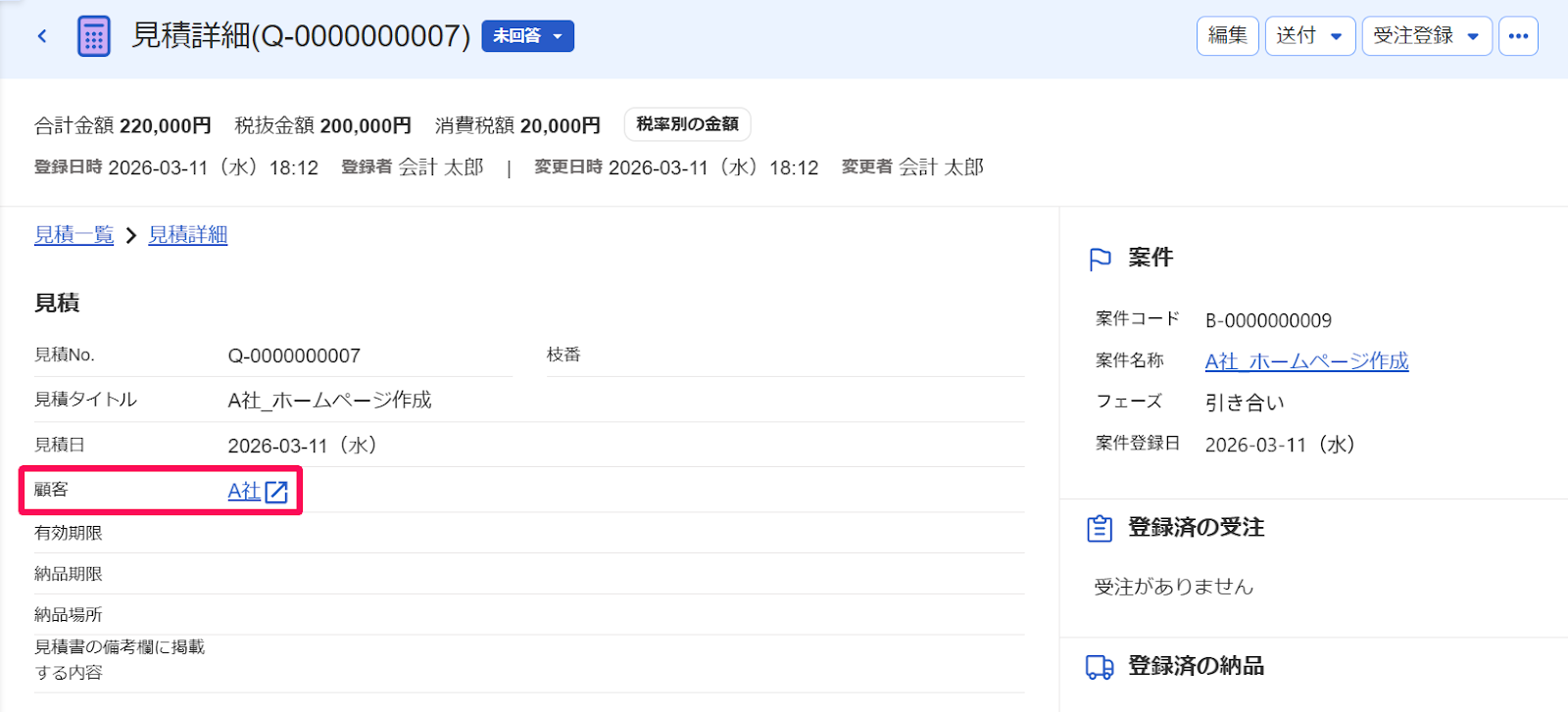
Task: Click the truck icon beside 登録済の納品
Action: pyautogui.click(x=1100, y=667)
